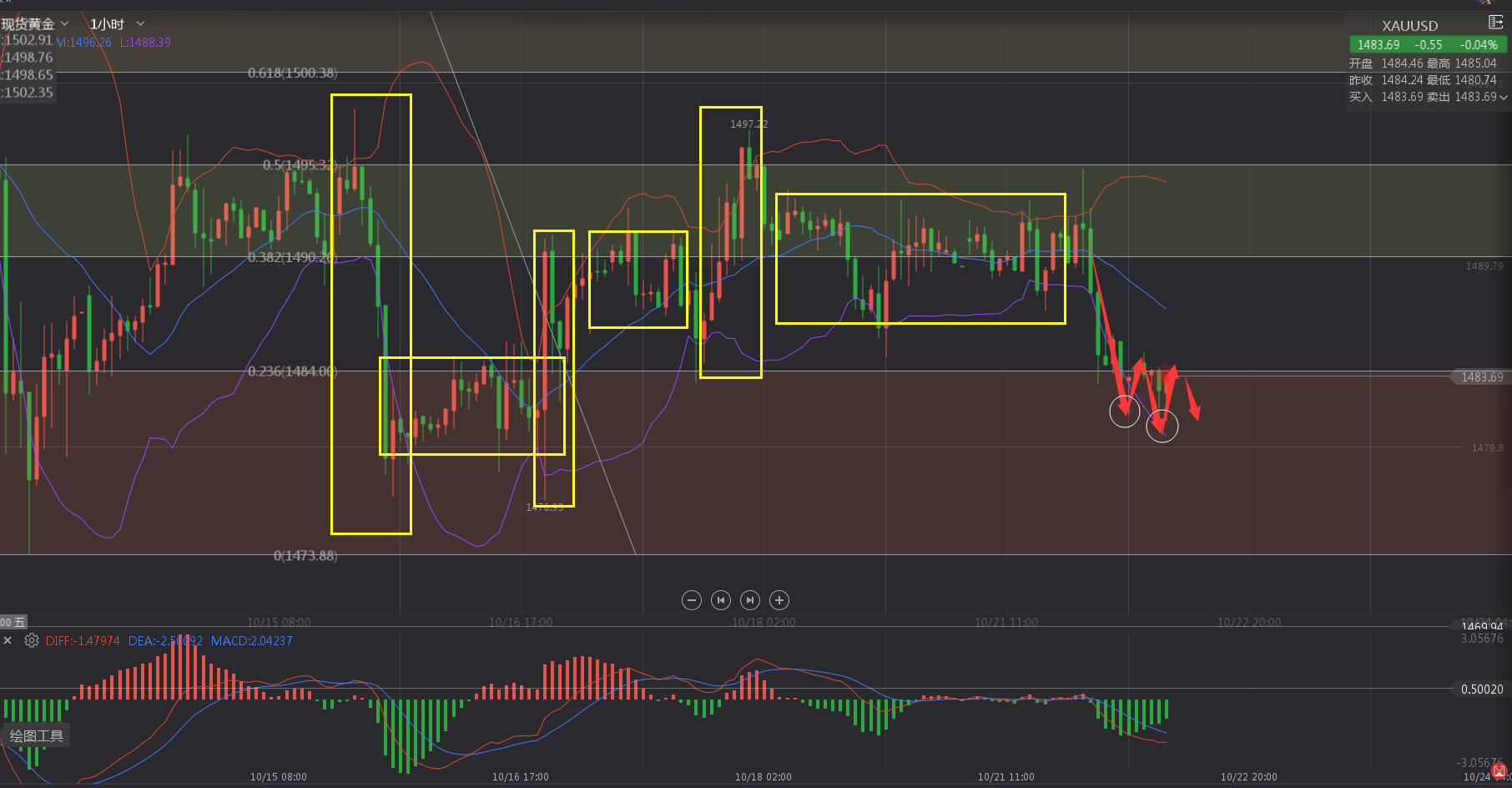Image resolution: width=1512 pixels, height=788 pixels.
Task: Click the 最低 1480.74 low price
Action: pyautogui.click(x=1462, y=80)
